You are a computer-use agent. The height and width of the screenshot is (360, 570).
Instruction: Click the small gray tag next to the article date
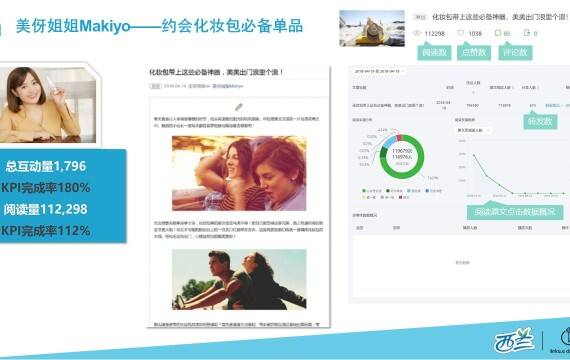155,86
